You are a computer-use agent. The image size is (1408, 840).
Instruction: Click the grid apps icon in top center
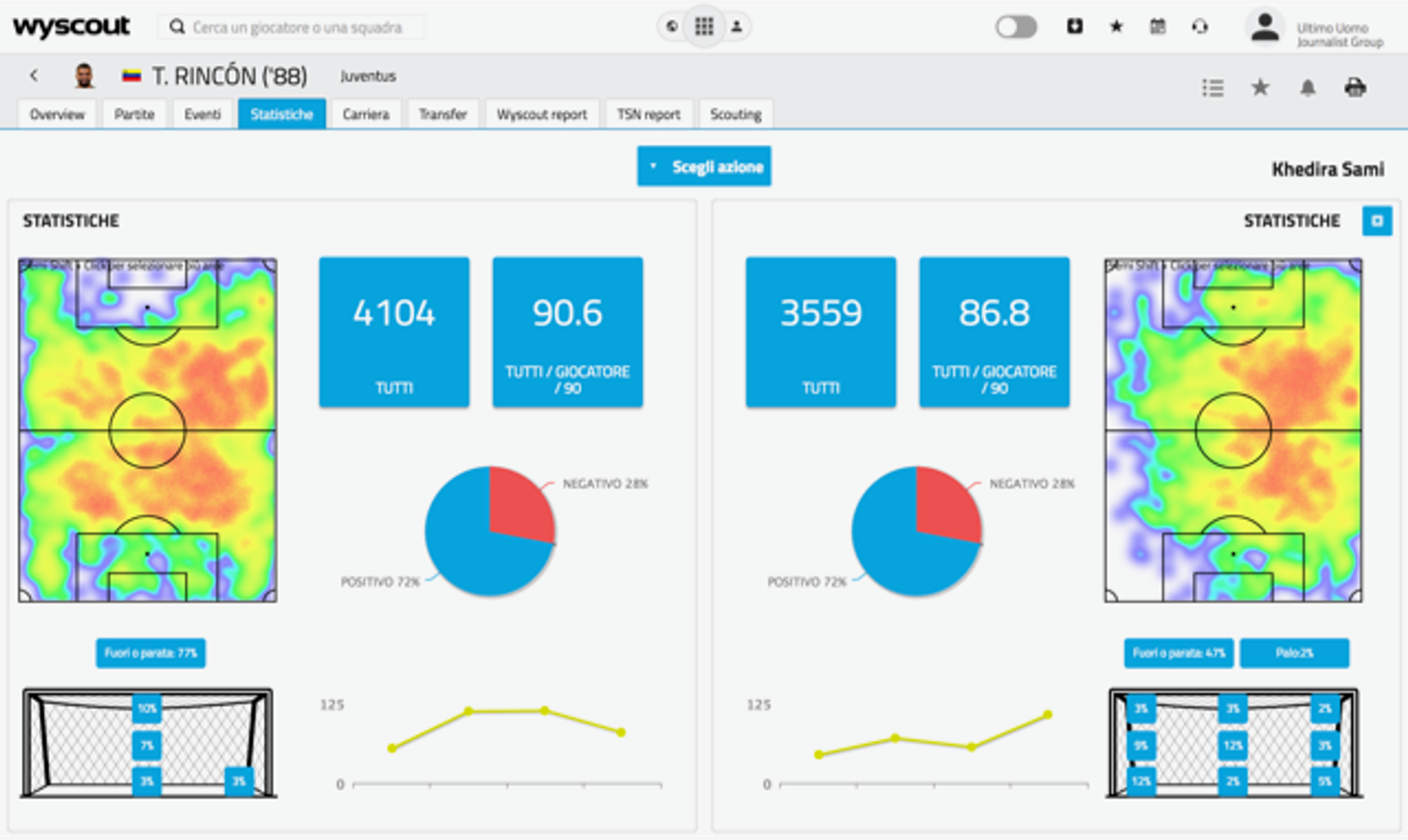704,27
